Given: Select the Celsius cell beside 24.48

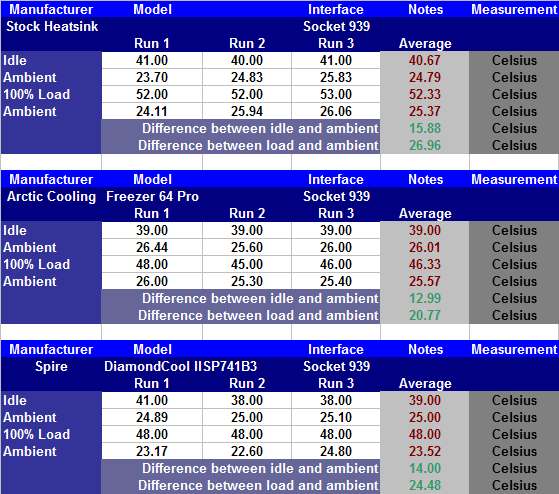Looking at the screenshot, I should pos(514,485).
